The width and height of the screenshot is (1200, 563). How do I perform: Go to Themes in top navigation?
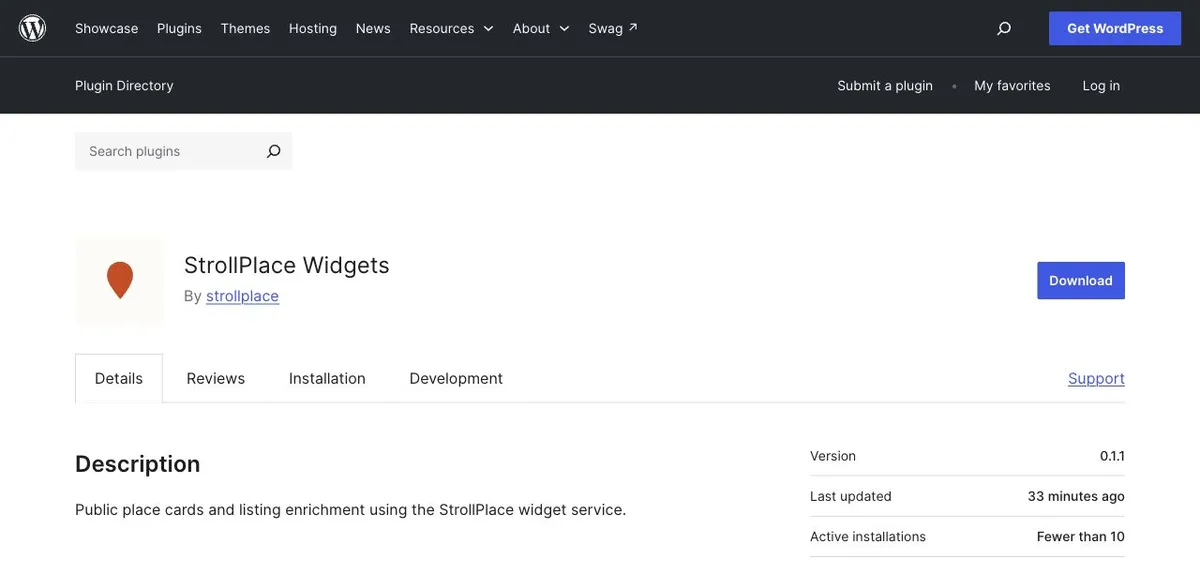(x=245, y=28)
